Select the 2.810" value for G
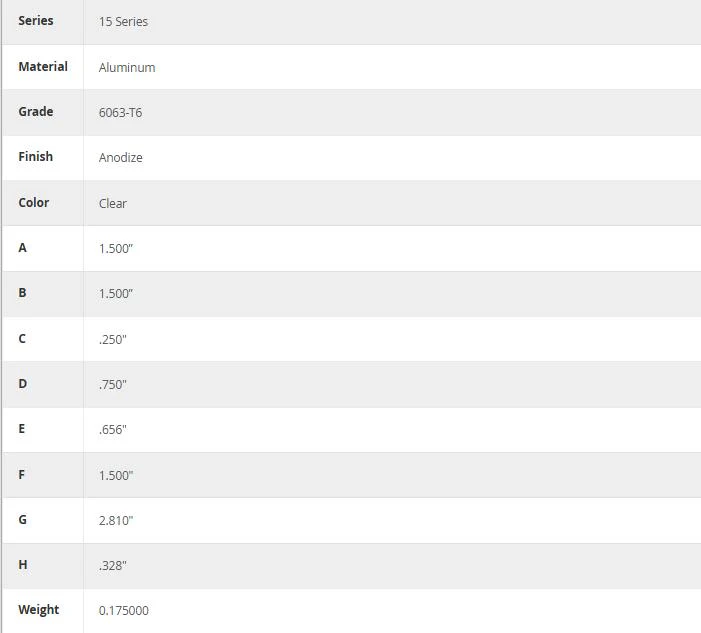 pyautogui.click(x=116, y=520)
